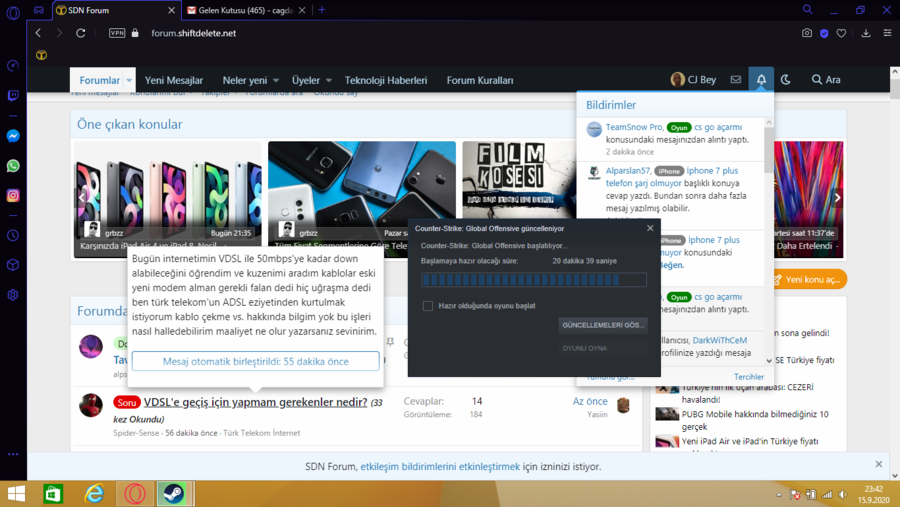Click the Opera menu logo
The image size is (900, 507).
13,13
